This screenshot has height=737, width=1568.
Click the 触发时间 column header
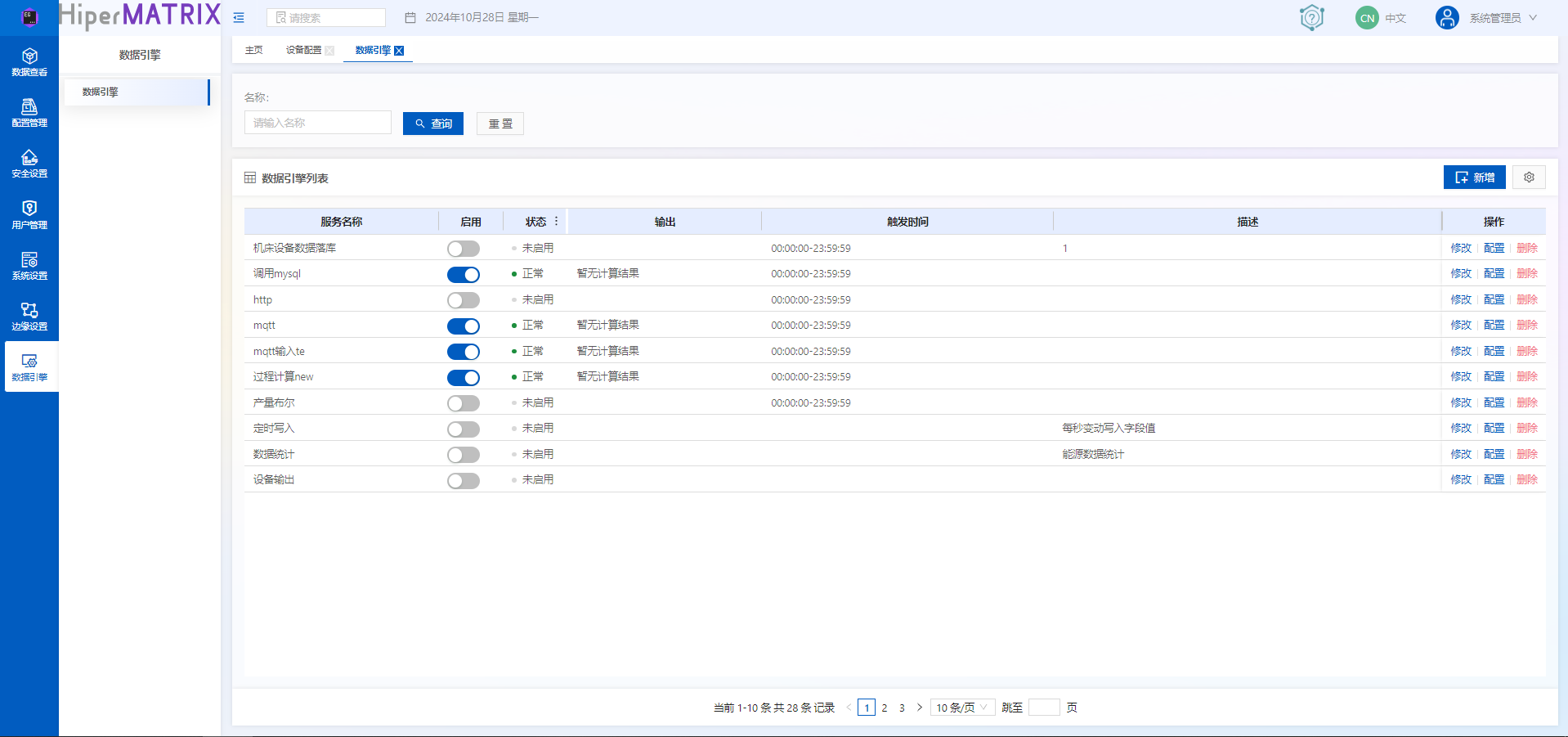[x=907, y=222]
